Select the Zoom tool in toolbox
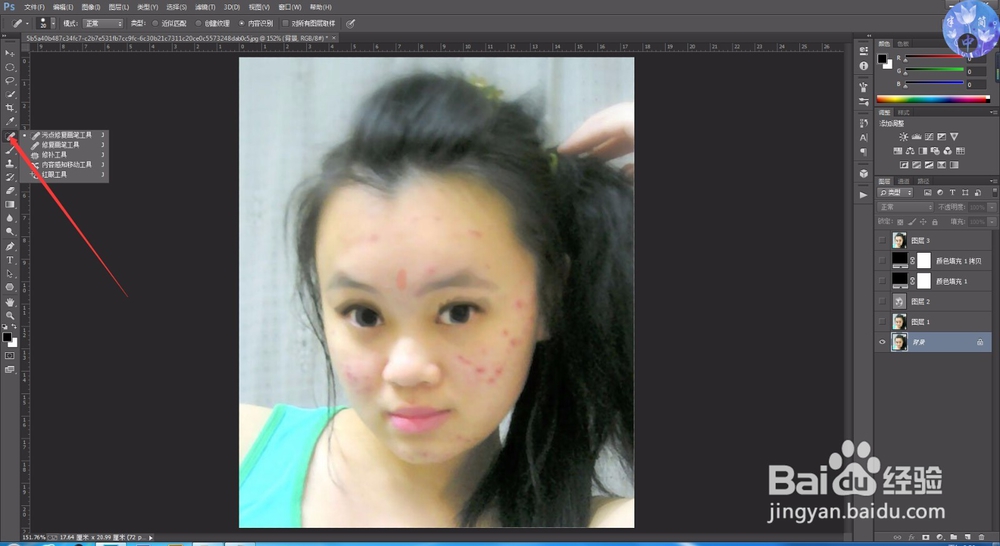Viewport: 1000px width, 546px height. (x=10, y=315)
